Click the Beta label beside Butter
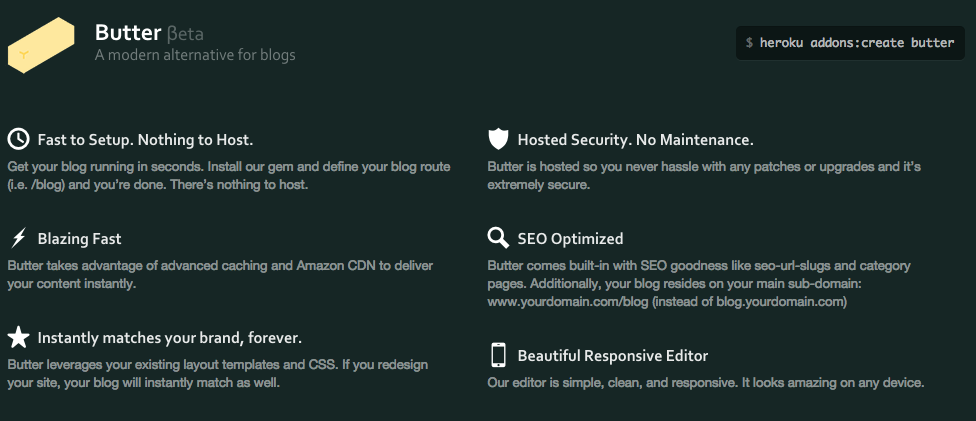The height and width of the screenshot is (421, 976). [185, 34]
